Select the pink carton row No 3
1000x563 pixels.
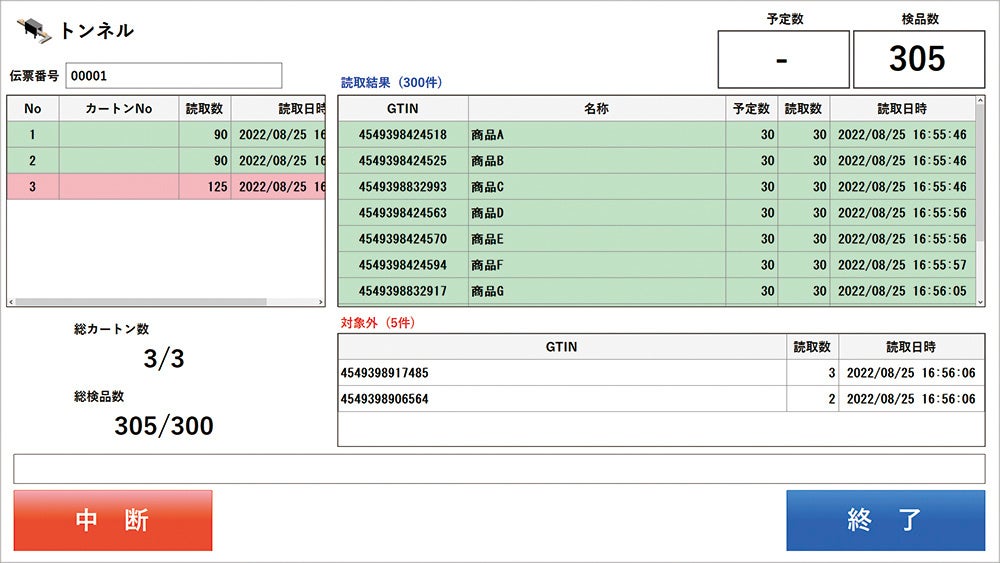click(x=166, y=187)
